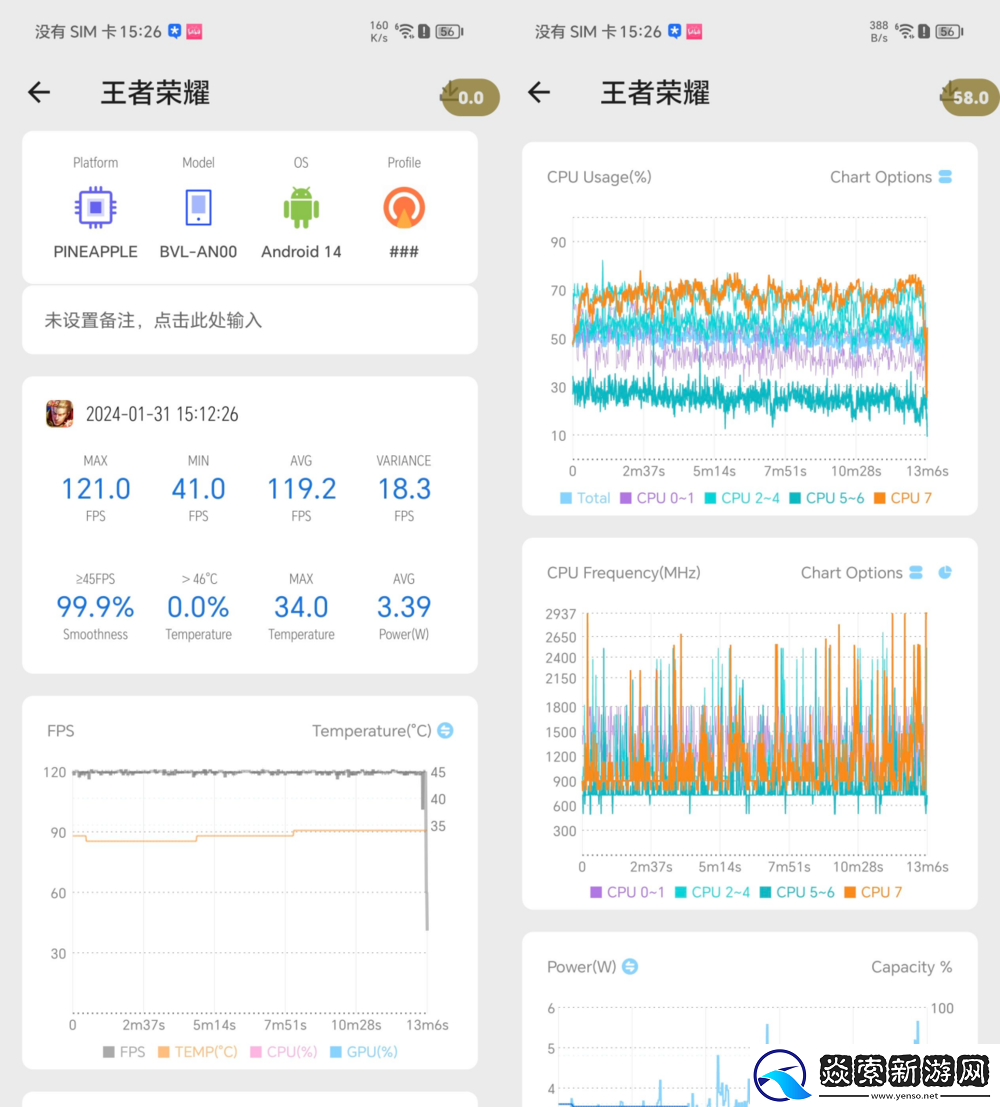
Task: Toggle Total series in CPU Usage legend
Action: click(585, 497)
